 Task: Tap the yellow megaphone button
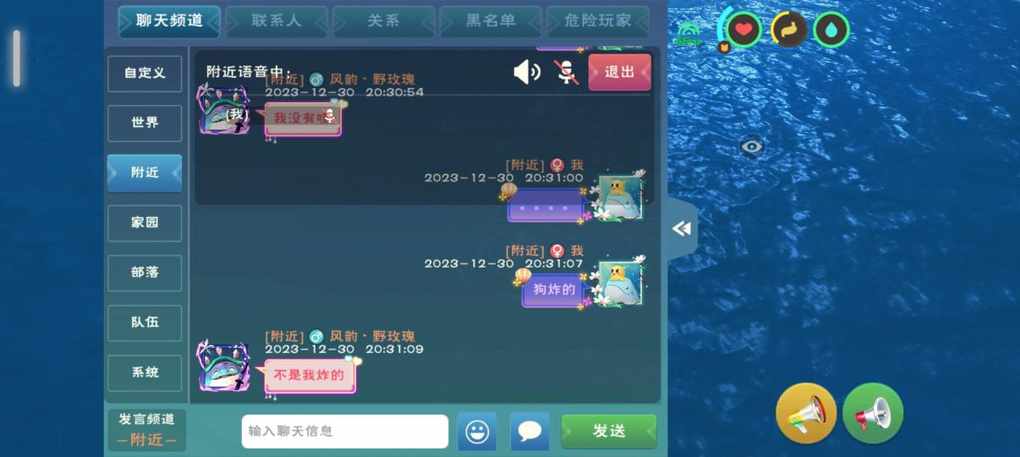point(806,413)
